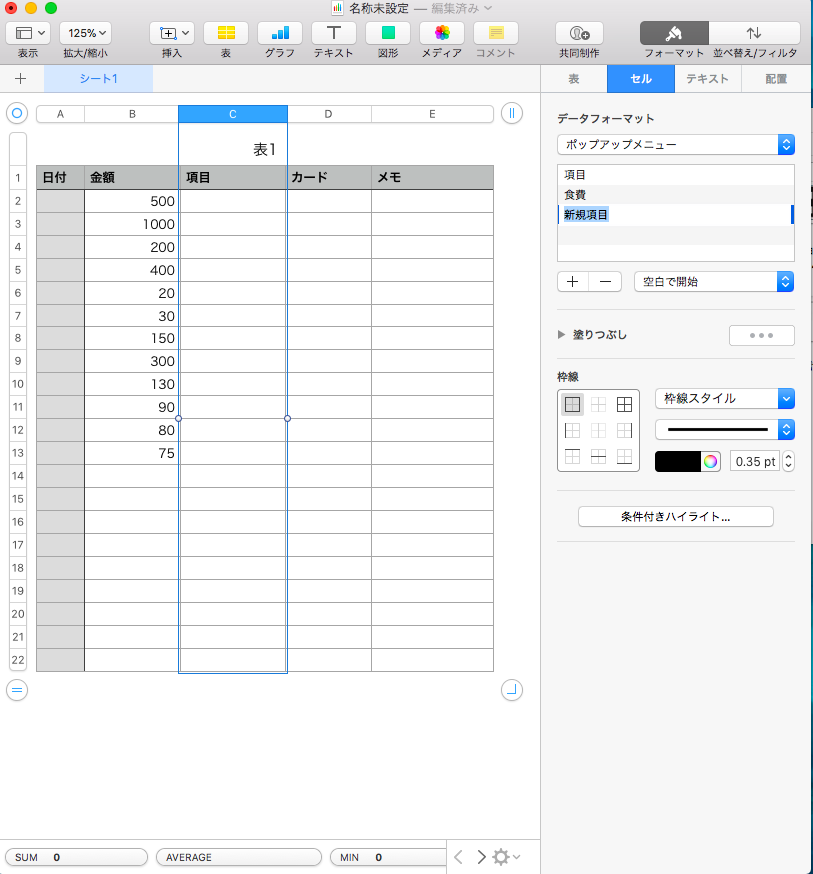The height and width of the screenshot is (874, 813).
Task: Open the ポップアップメニュー data format dropdown
Action: [x=675, y=143]
